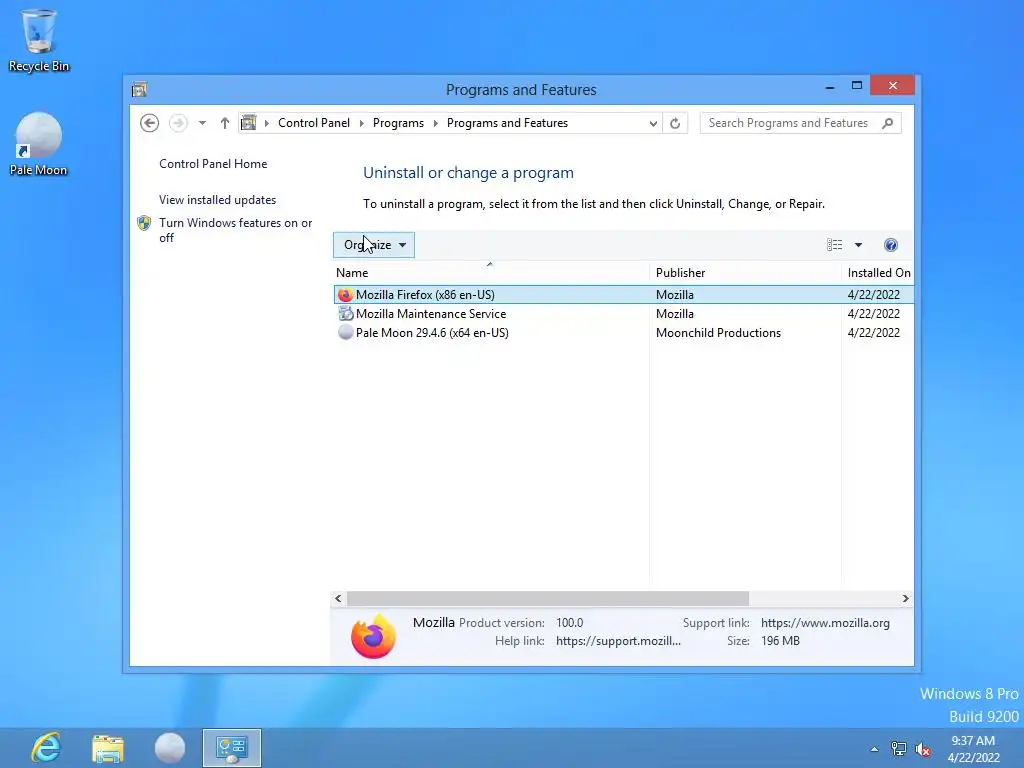Click Programs and Features breadcrumb segment
1024x768 pixels.
[x=507, y=123]
